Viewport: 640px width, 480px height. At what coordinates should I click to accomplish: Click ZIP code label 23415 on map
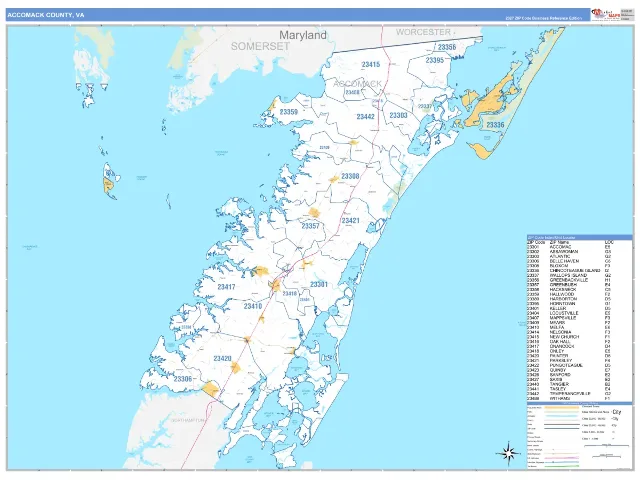[371, 64]
